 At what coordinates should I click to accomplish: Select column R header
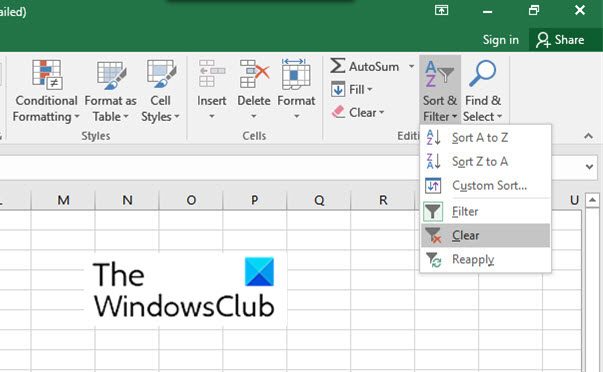[x=383, y=200]
